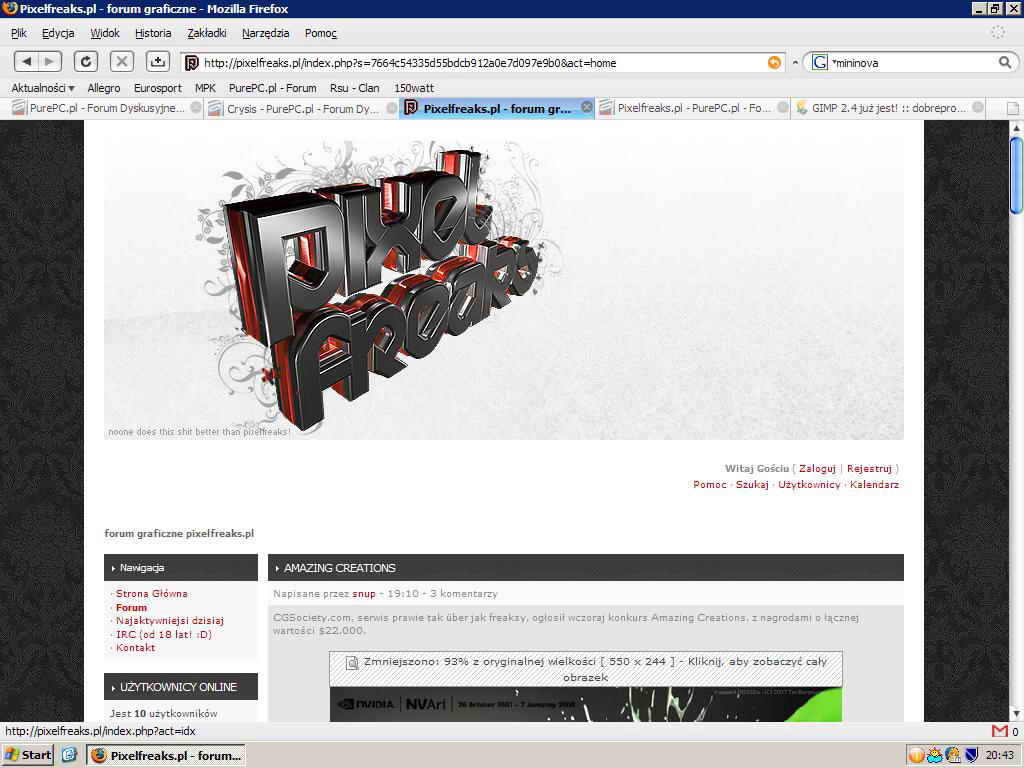Screen dimensions: 1024x768
Task: Click the activity throbber icon in menu bar
Action: coord(998,32)
